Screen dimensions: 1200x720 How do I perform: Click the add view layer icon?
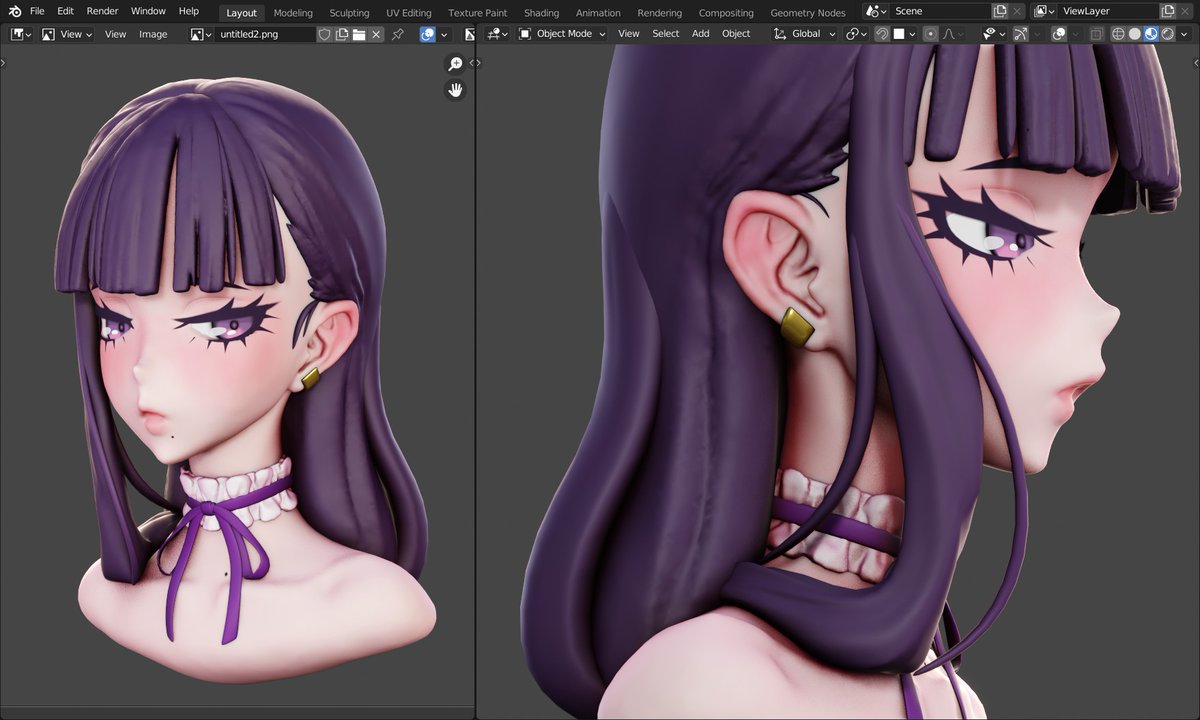tap(1168, 11)
